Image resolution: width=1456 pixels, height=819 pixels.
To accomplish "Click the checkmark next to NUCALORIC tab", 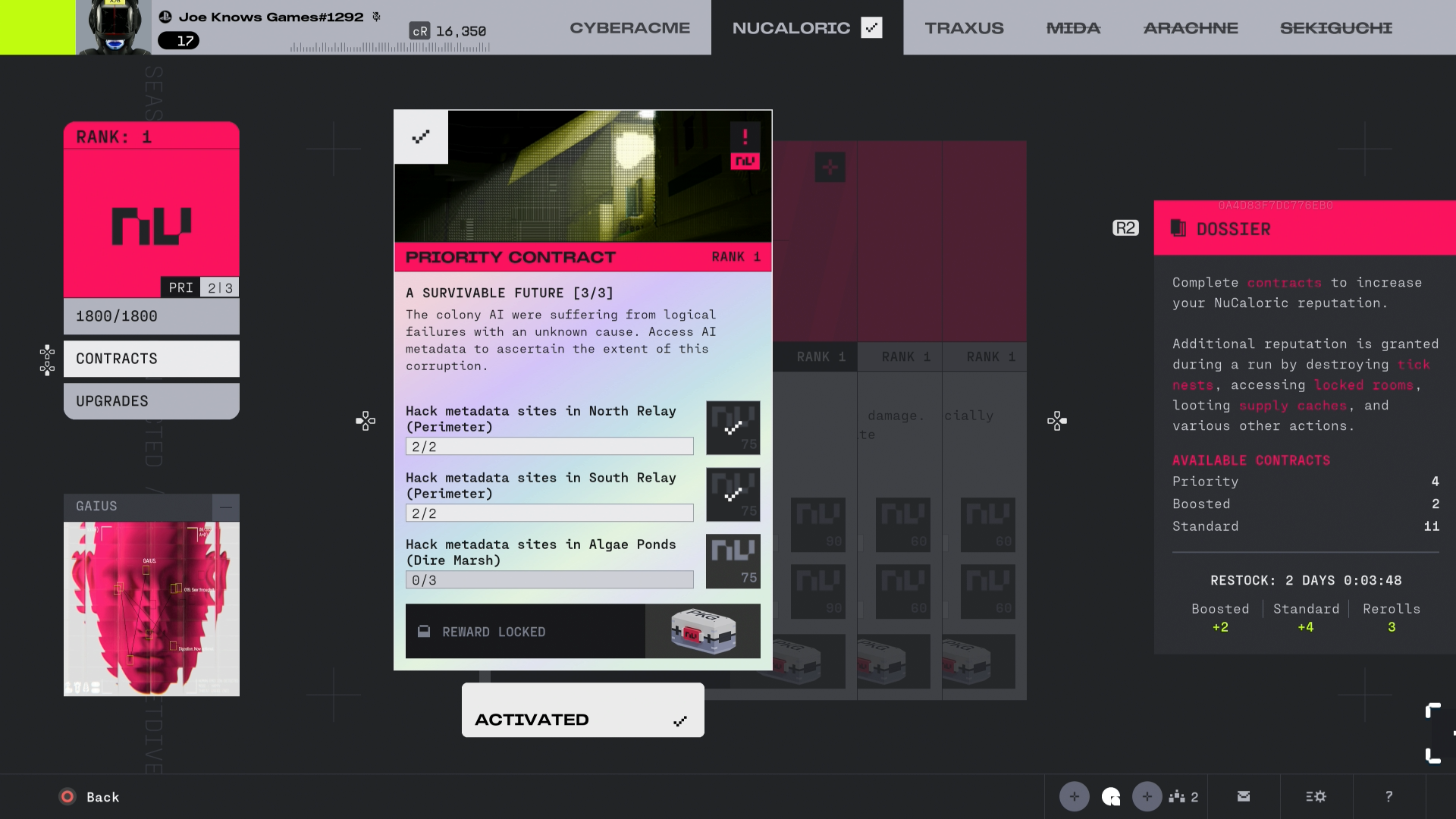I will tap(871, 28).
